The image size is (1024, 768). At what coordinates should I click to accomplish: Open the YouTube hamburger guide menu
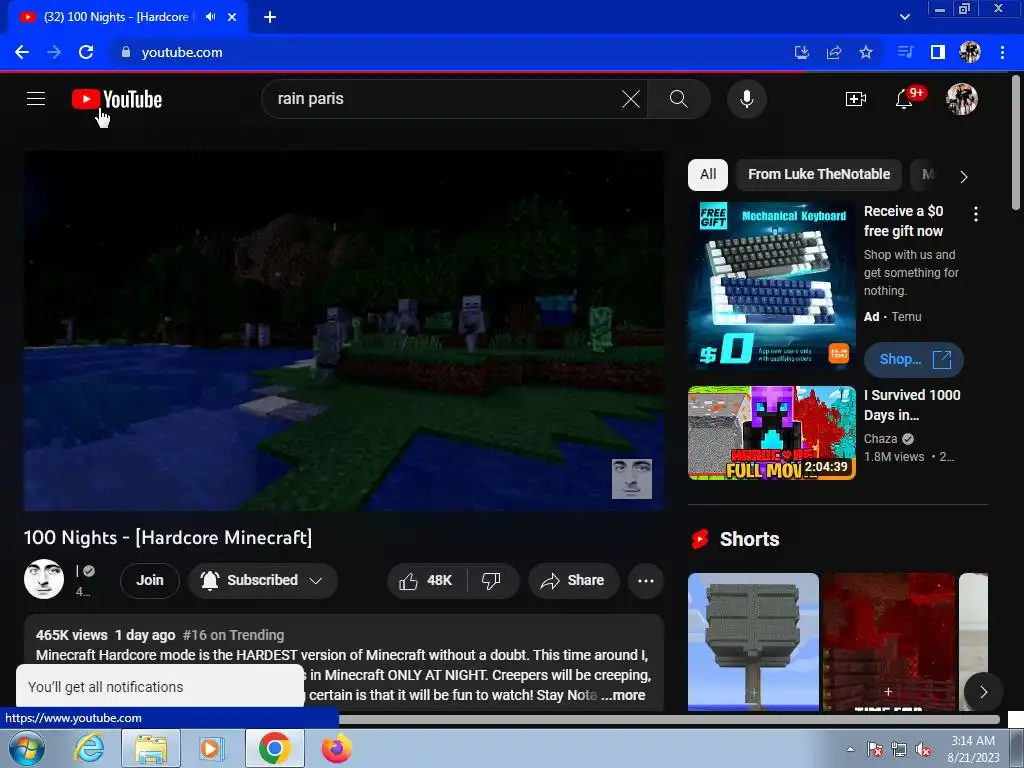coord(36,99)
